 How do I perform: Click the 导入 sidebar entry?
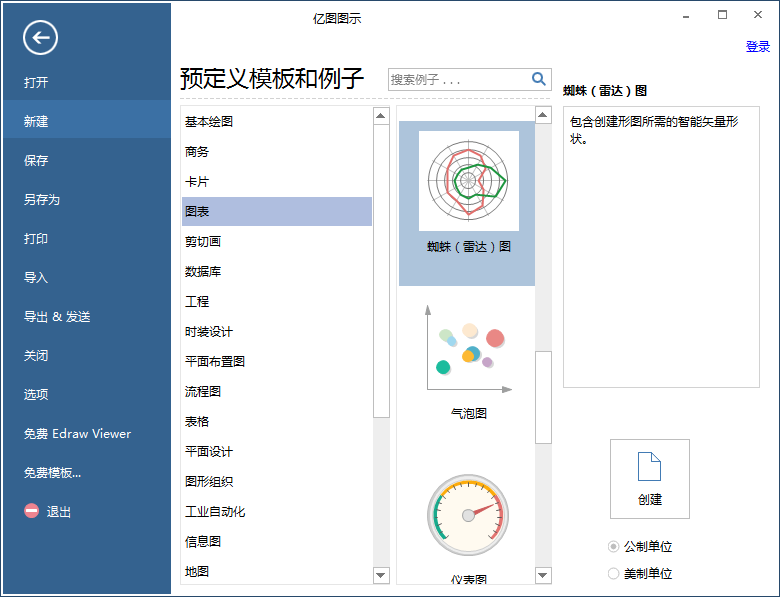click(36, 277)
